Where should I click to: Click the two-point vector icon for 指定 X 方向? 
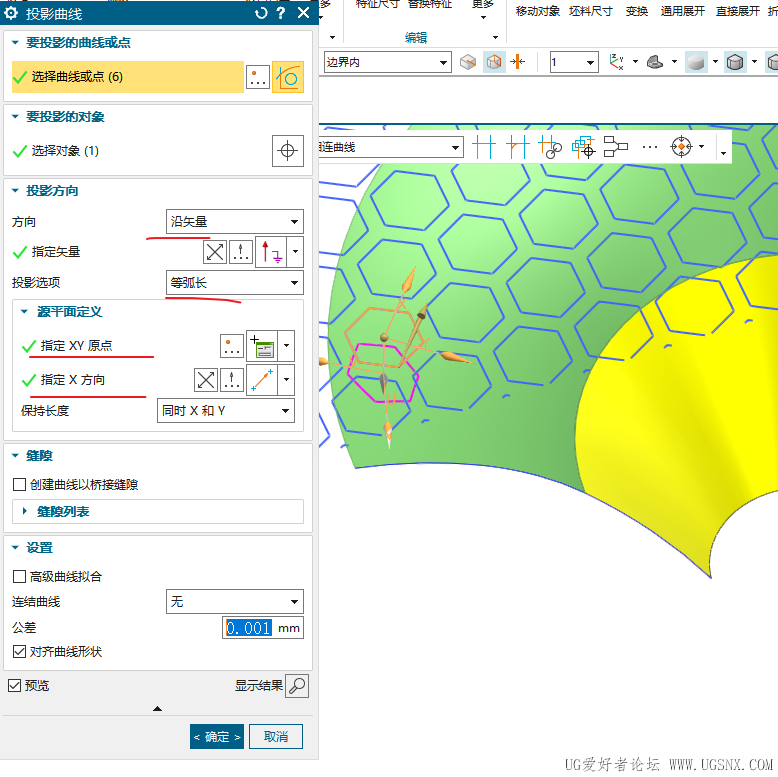tap(262, 380)
